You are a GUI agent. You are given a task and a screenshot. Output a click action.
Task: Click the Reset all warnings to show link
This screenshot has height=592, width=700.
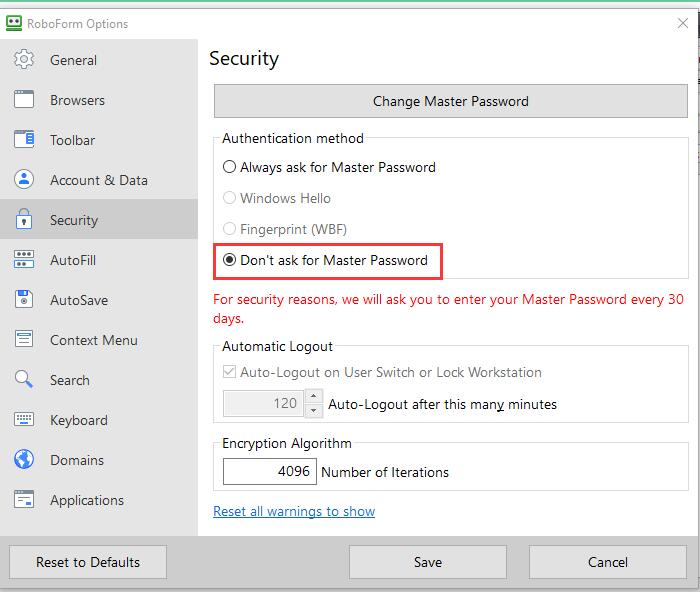pos(294,511)
